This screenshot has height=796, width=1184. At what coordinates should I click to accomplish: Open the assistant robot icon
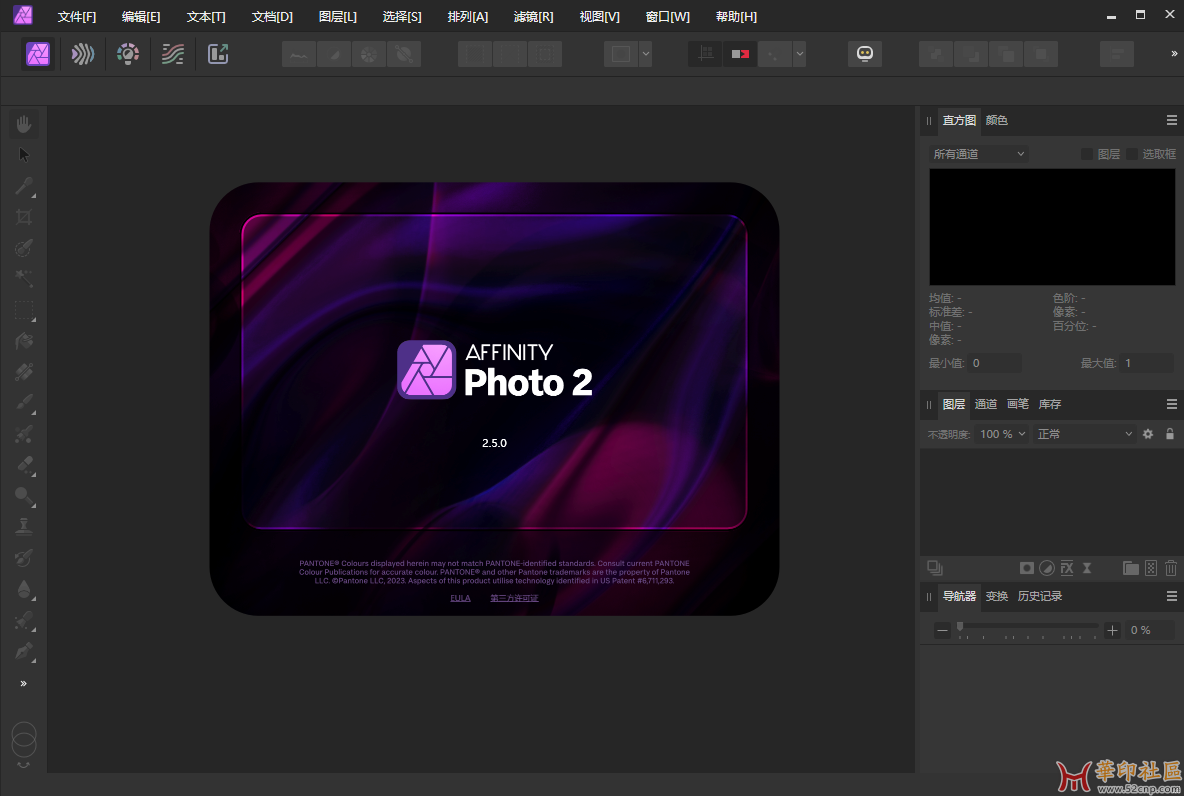tap(865, 54)
